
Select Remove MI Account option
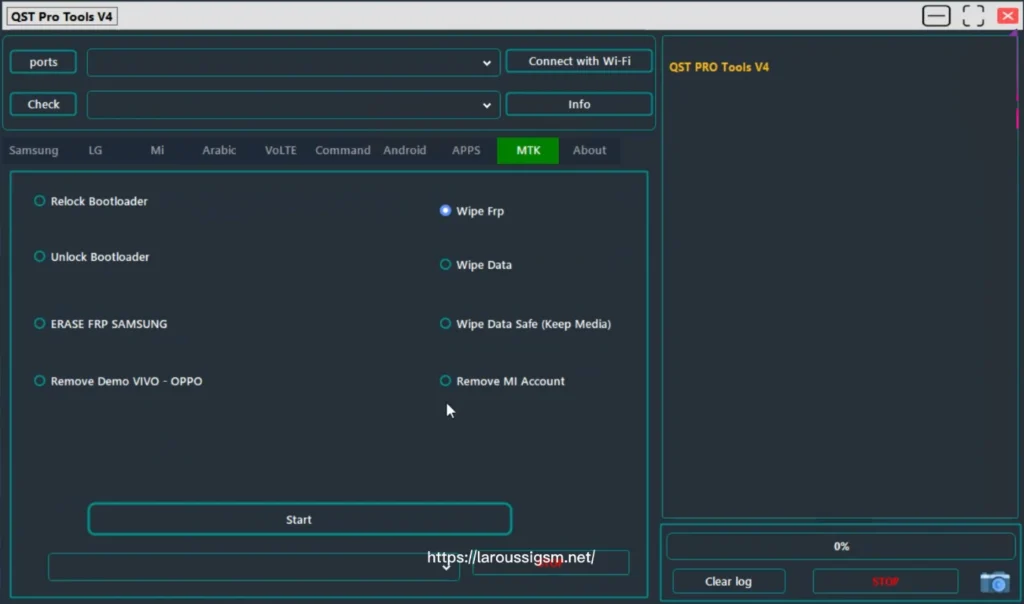pyautogui.click(x=502, y=381)
